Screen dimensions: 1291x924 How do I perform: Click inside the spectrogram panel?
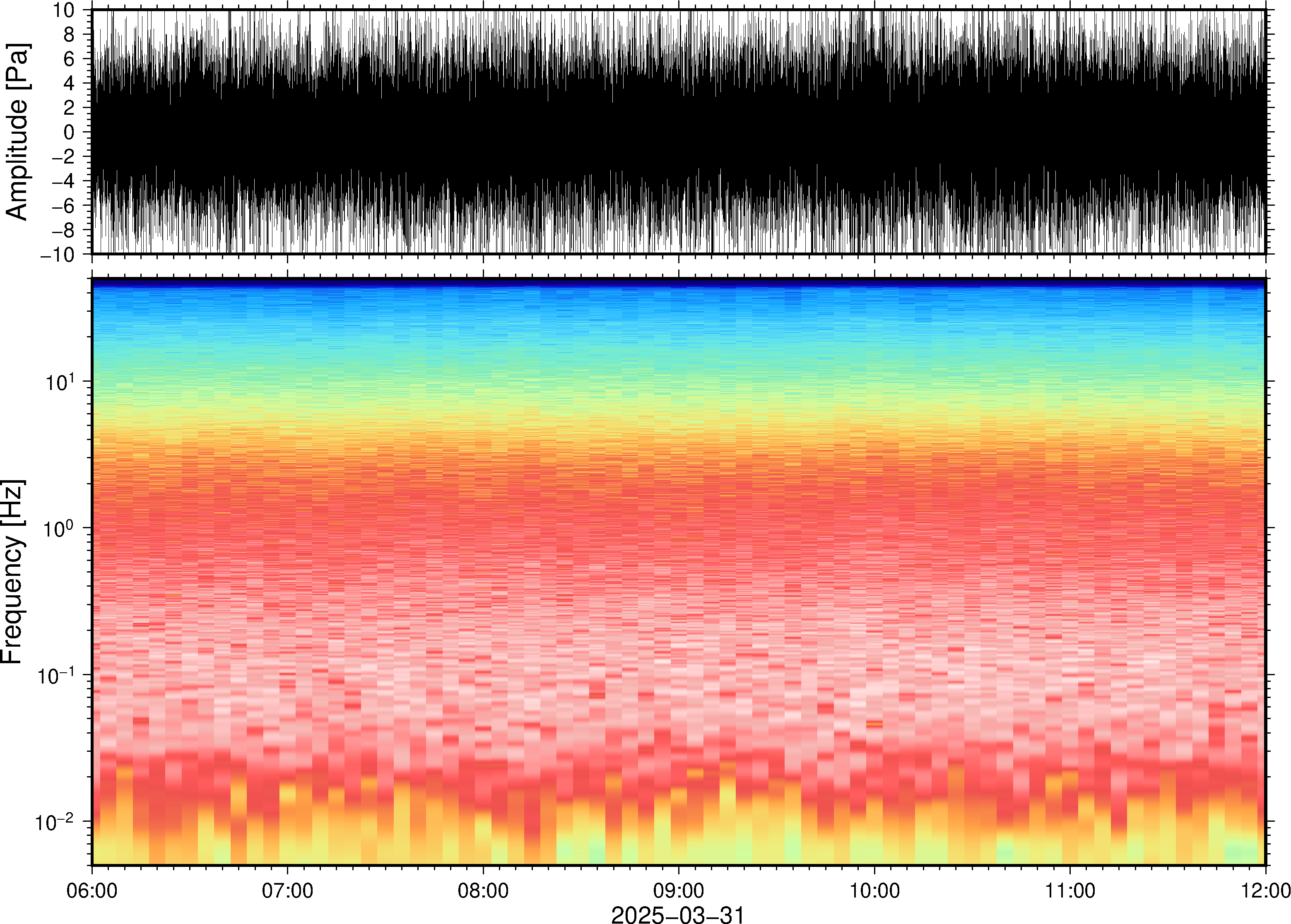(679, 571)
